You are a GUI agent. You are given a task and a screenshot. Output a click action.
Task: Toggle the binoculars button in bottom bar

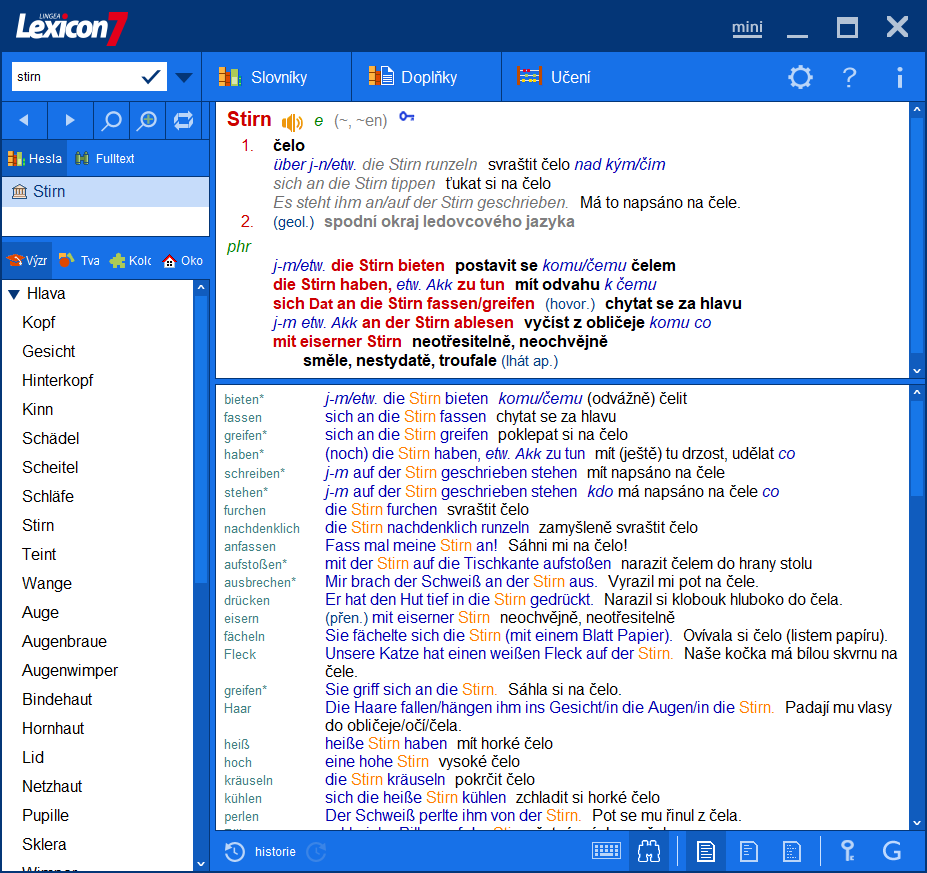point(650,851)
